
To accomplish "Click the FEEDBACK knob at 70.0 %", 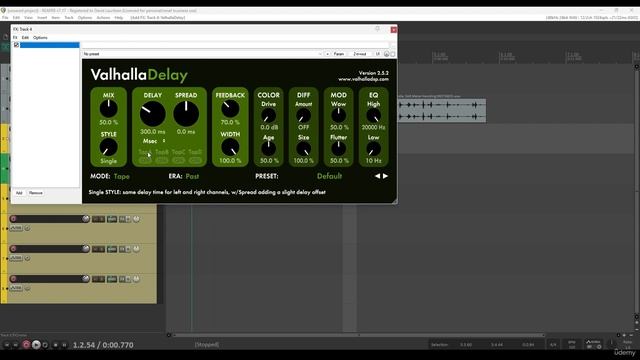I will (x=230, y=109).
